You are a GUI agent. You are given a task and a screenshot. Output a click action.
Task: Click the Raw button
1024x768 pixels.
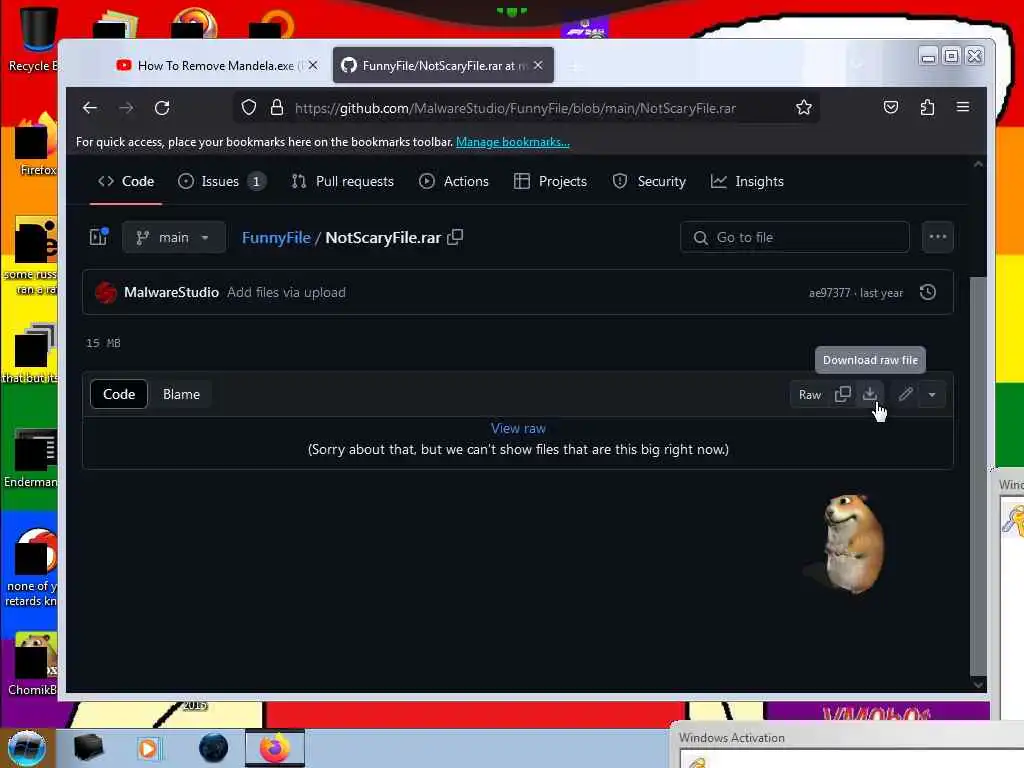coord(810,394)
